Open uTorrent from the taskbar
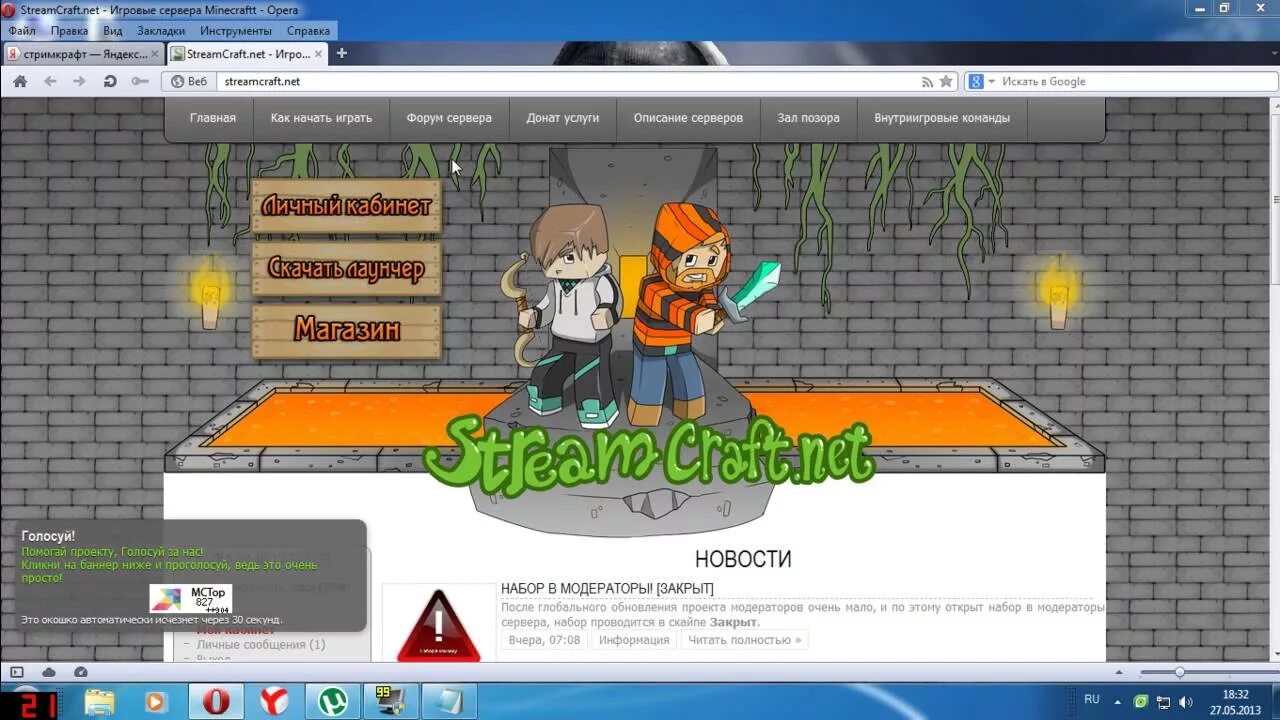 (332, 702)
